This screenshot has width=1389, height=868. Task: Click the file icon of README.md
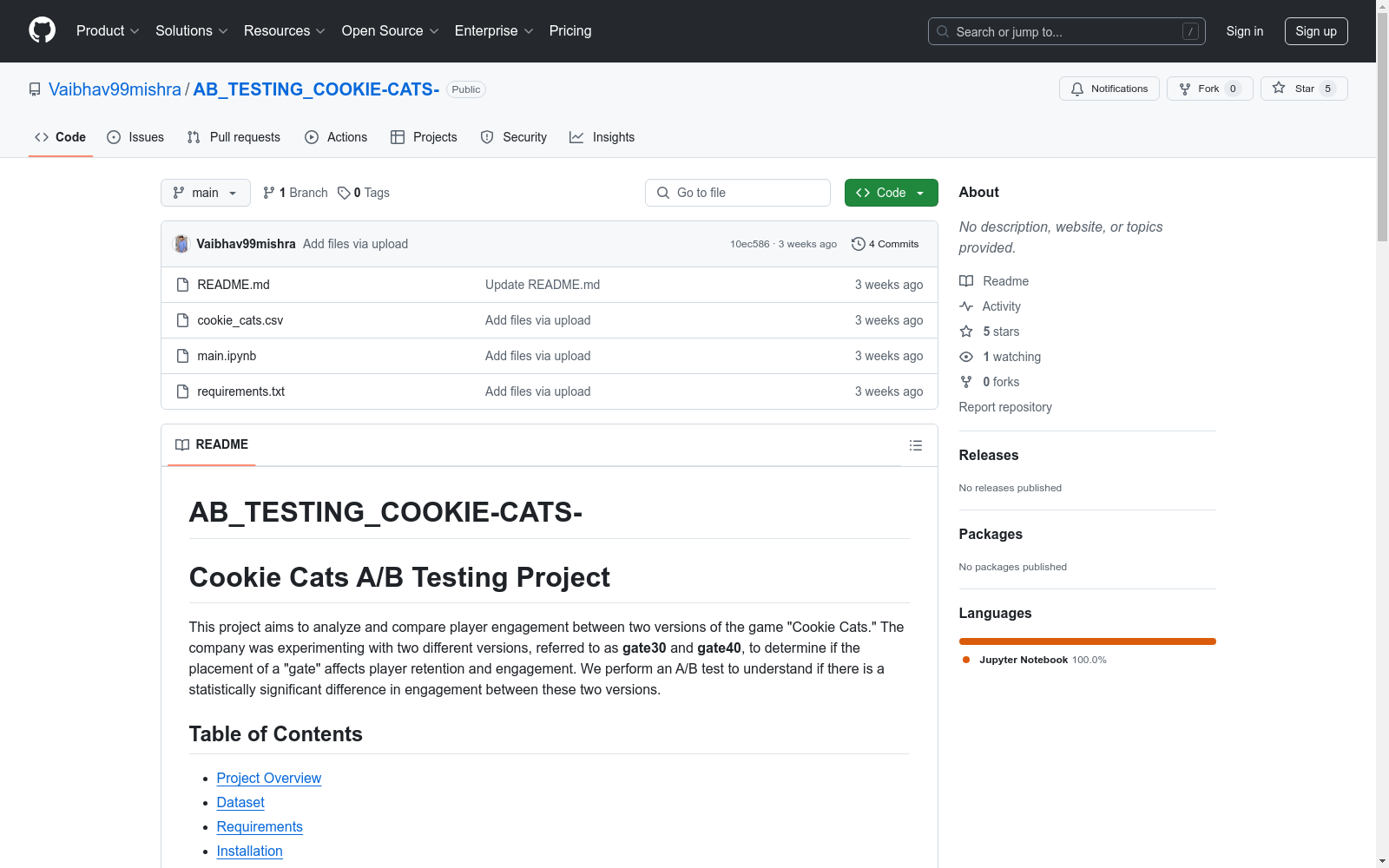(x=182, y=285)
